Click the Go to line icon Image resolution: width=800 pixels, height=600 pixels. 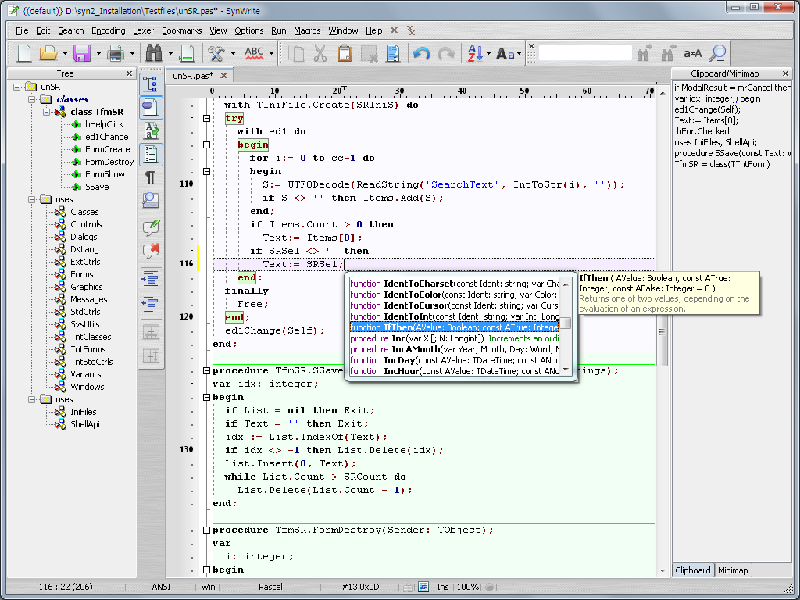click(x=187, y=53)
